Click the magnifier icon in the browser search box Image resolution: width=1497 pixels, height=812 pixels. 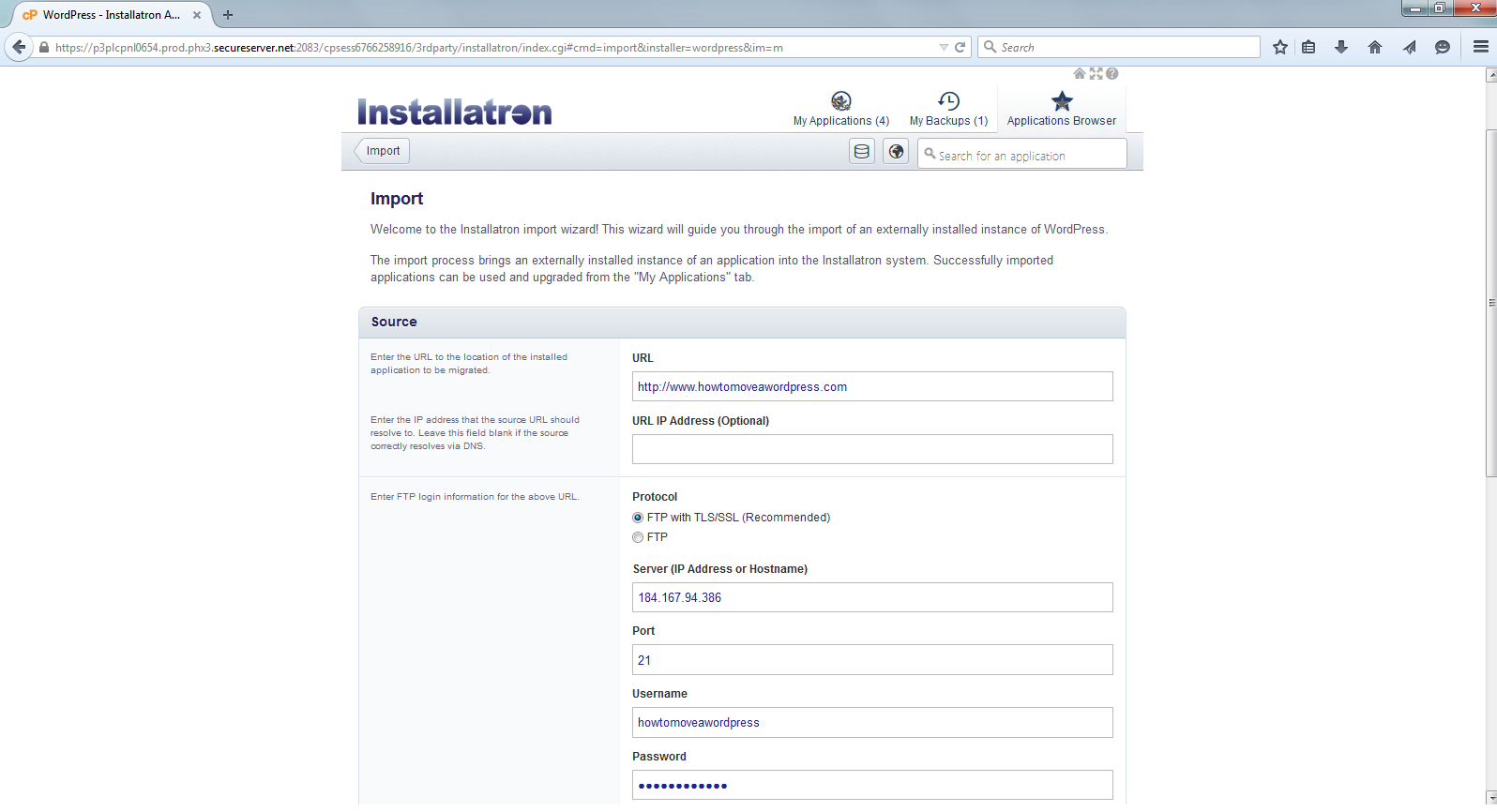(990, 47)
